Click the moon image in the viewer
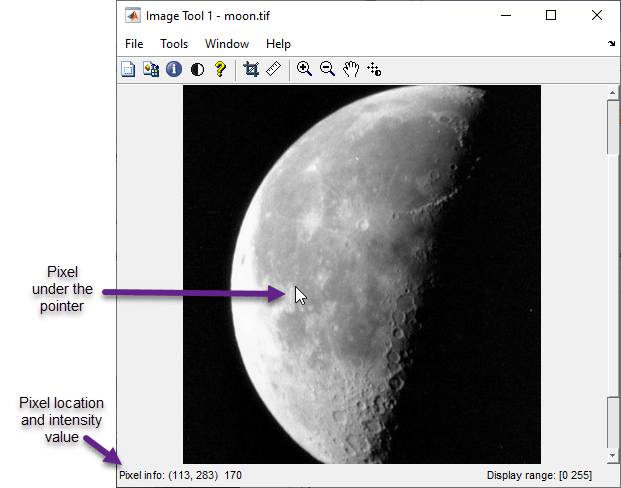 [x=362, y=274]
